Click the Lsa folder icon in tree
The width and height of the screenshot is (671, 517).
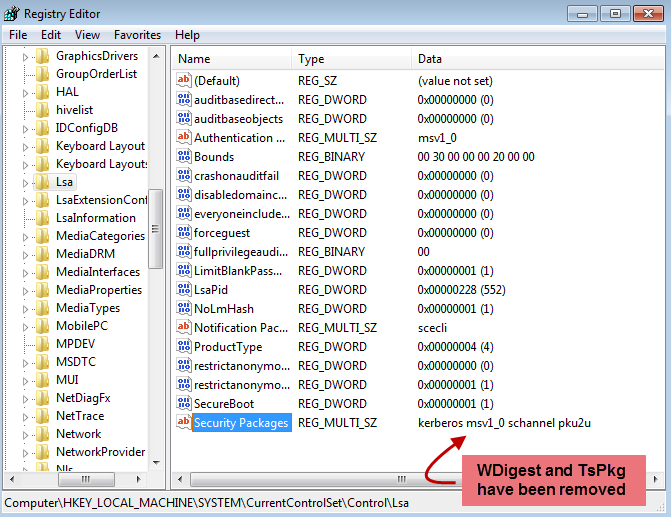(x=42, y=182)
